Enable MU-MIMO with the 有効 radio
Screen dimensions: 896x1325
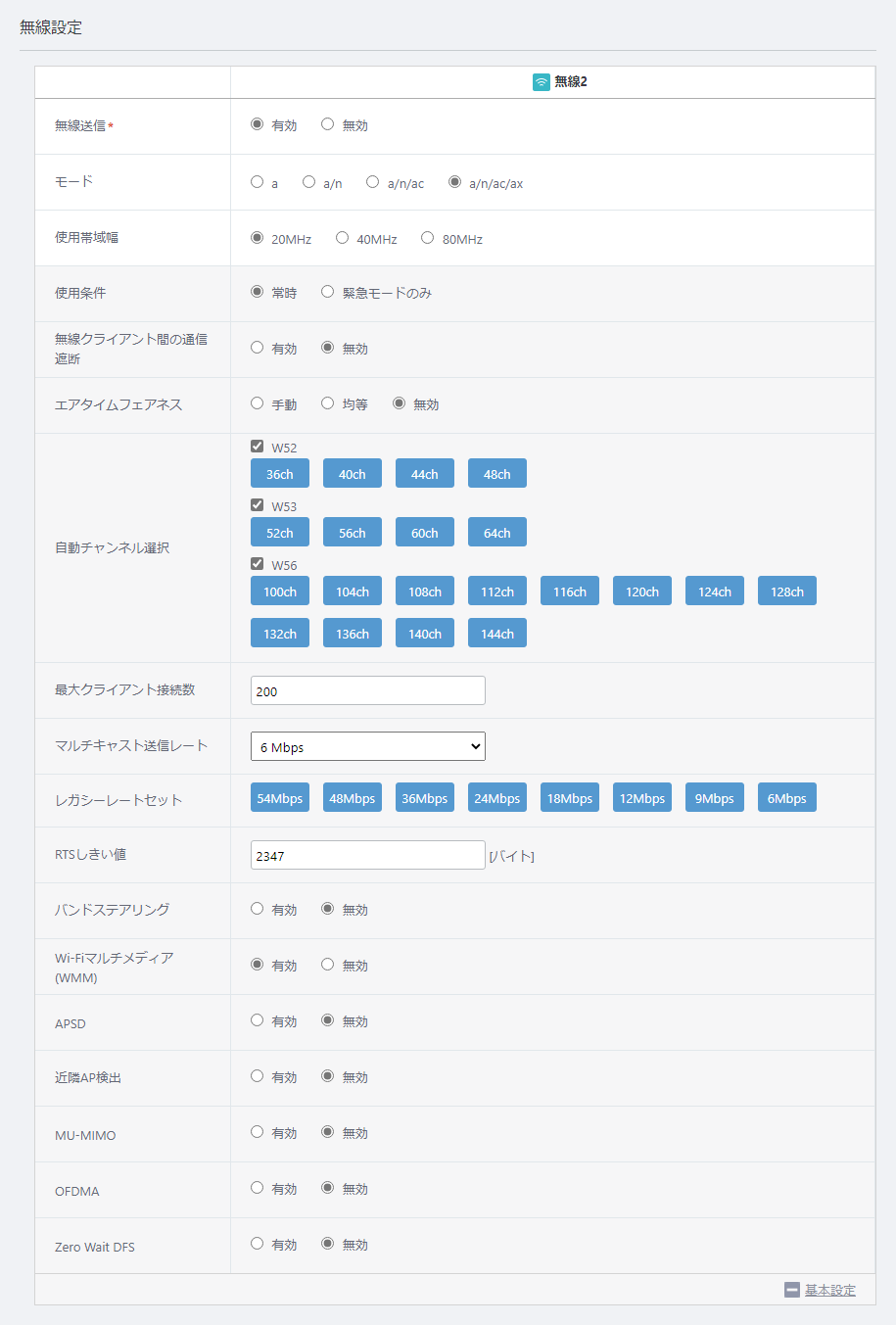pos(257,1132)
